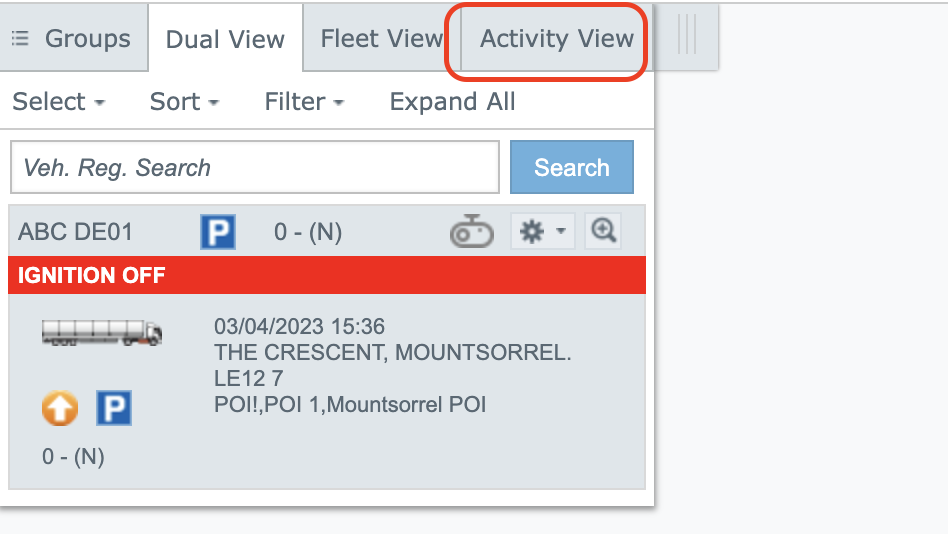This screenshot has width=948, height=534.
Task: Click the tanker truck icon
Action: click(102, 333)
